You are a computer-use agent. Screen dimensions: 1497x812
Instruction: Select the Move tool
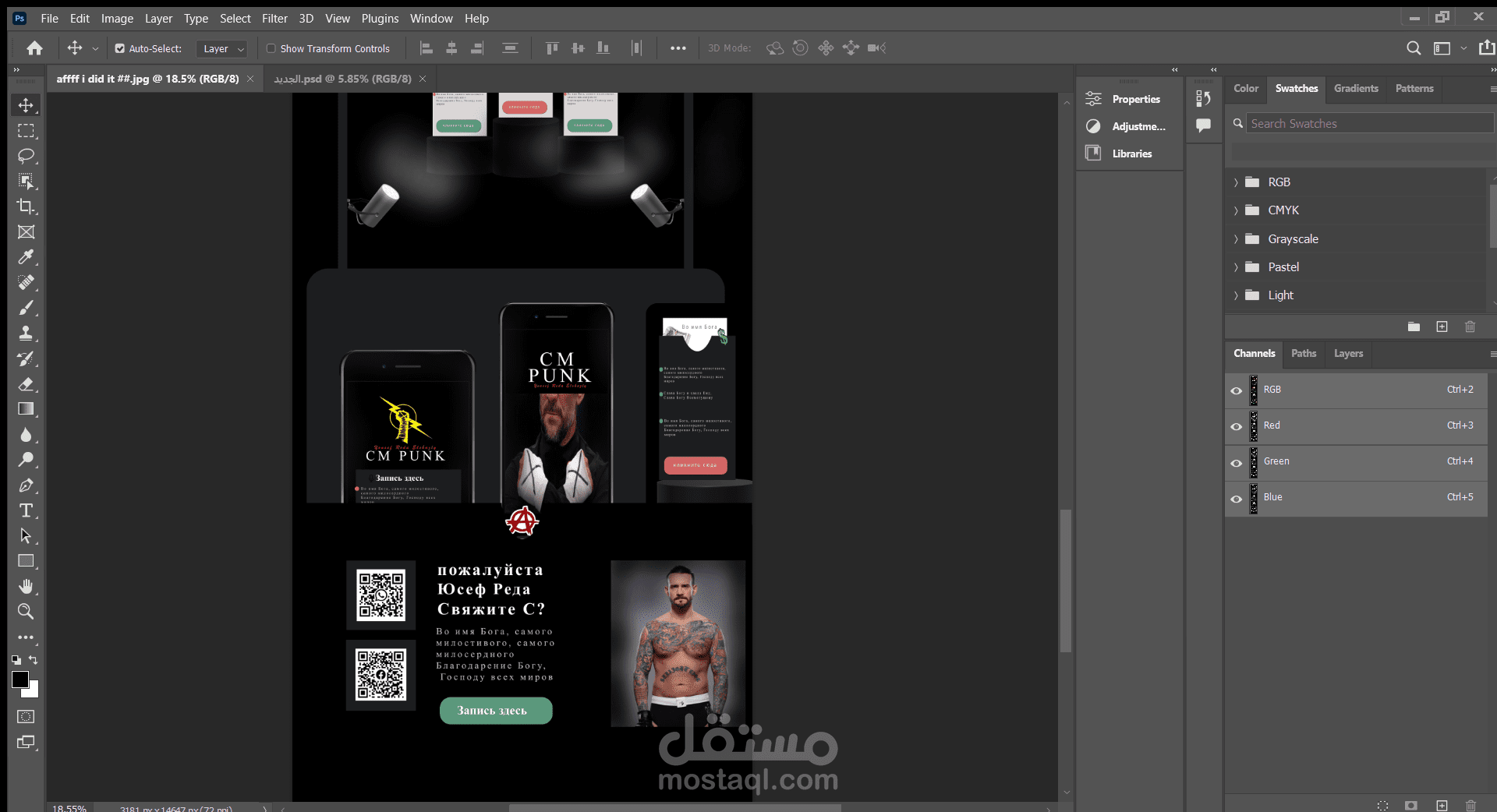(26, 105)
